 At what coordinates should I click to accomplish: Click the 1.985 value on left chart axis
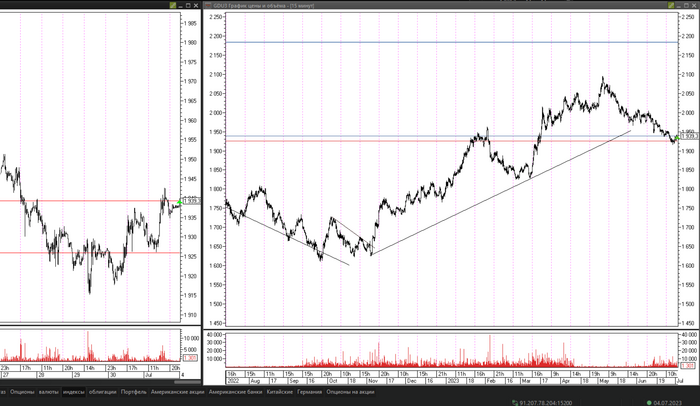coord(192,23)
